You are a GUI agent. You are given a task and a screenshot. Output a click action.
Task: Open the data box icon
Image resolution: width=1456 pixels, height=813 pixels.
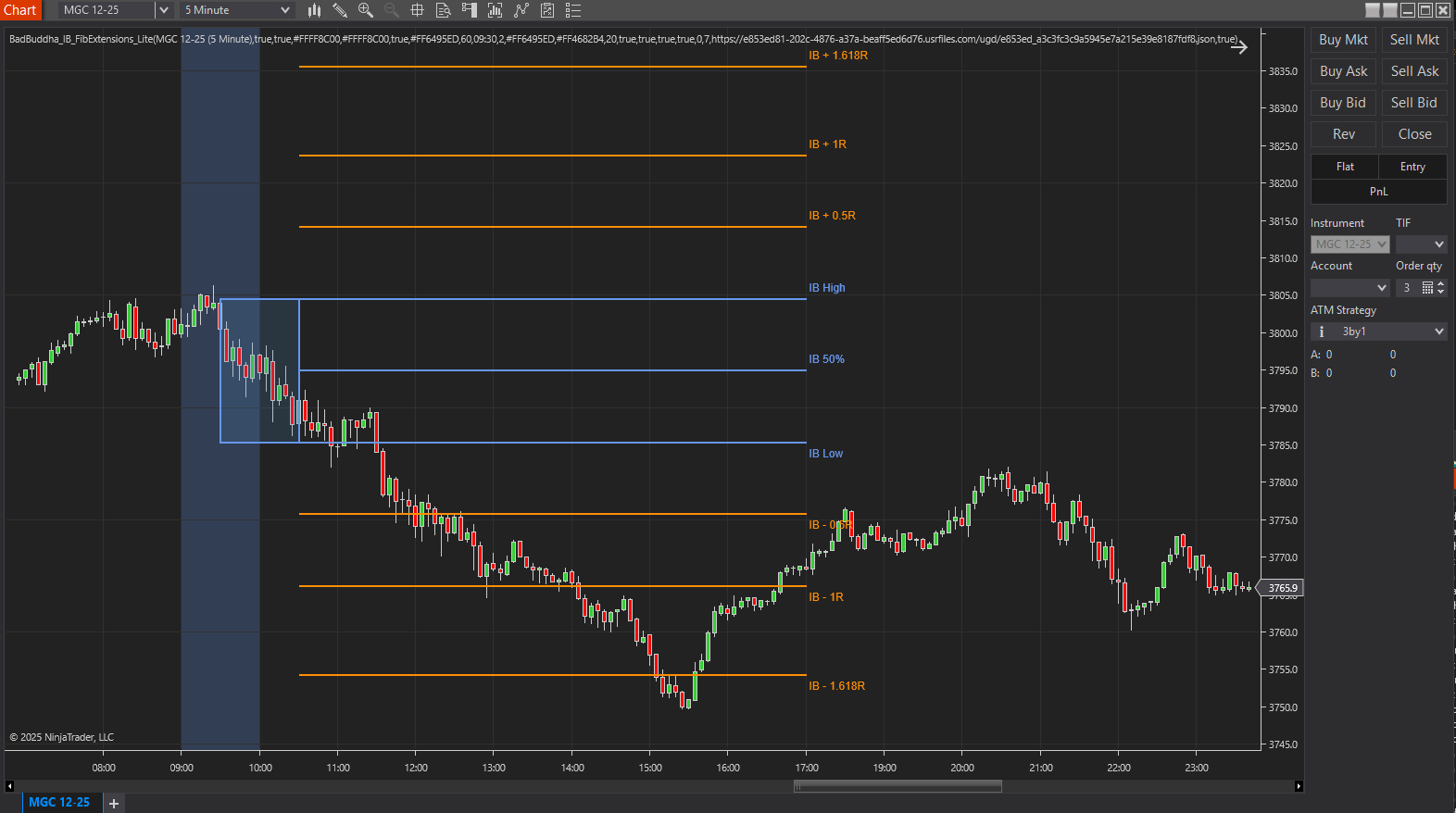tap(444, 10)
